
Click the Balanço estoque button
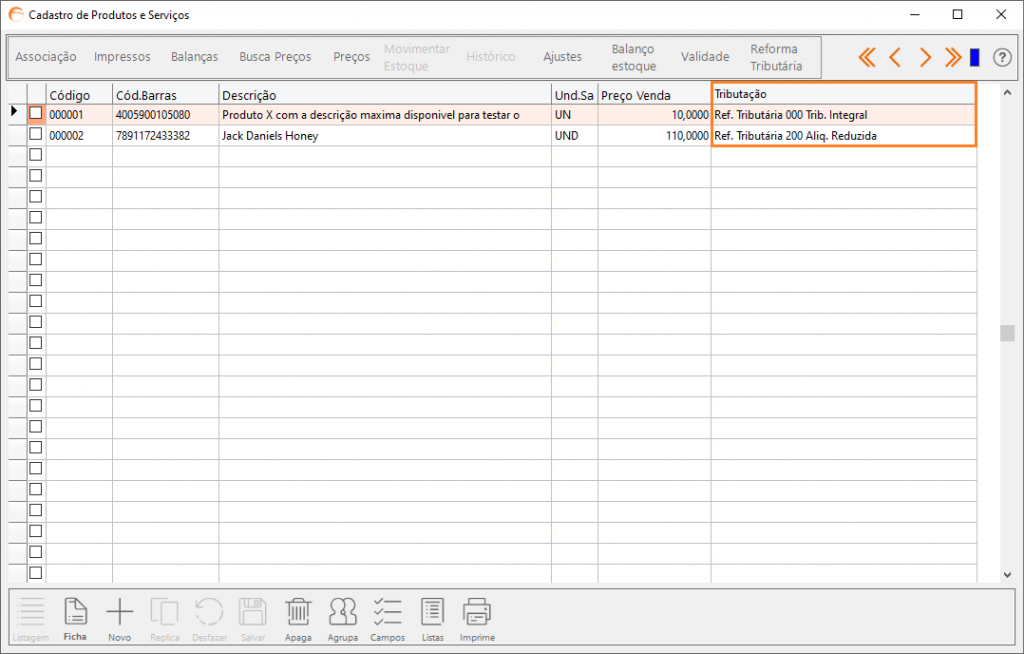coord(633,57)
